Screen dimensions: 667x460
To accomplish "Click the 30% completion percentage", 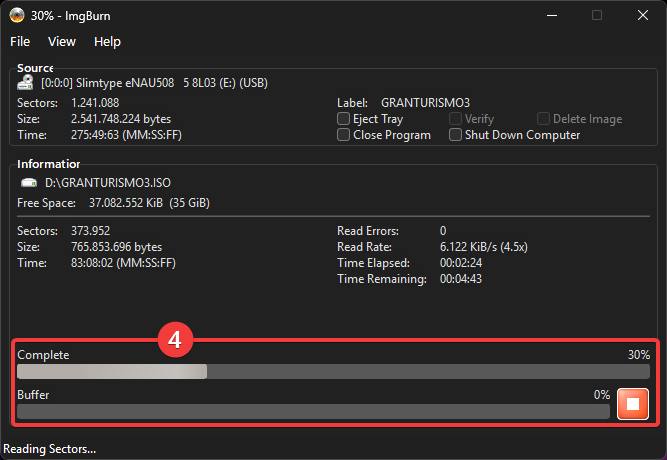I will pos(639,355).
